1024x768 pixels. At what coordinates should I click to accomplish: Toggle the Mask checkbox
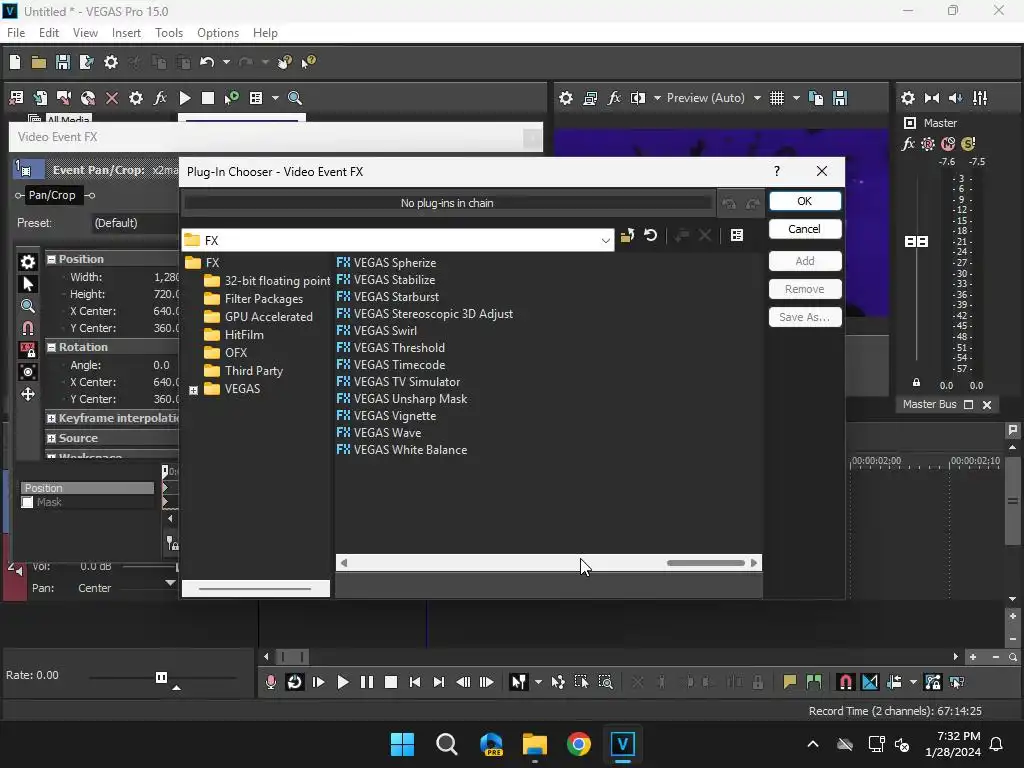[x=27, y=502]
